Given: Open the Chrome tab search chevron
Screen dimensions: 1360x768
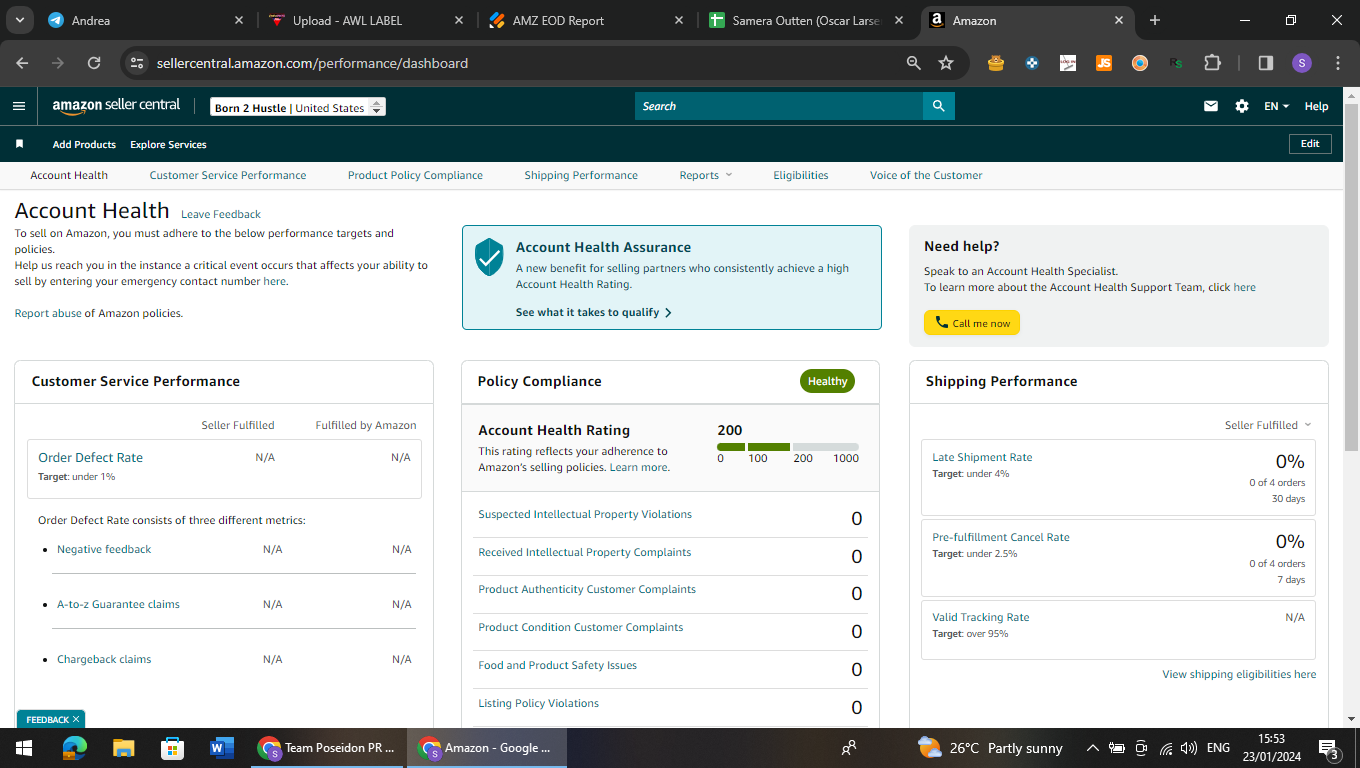Looking at the screenshot, I should 20,20.
